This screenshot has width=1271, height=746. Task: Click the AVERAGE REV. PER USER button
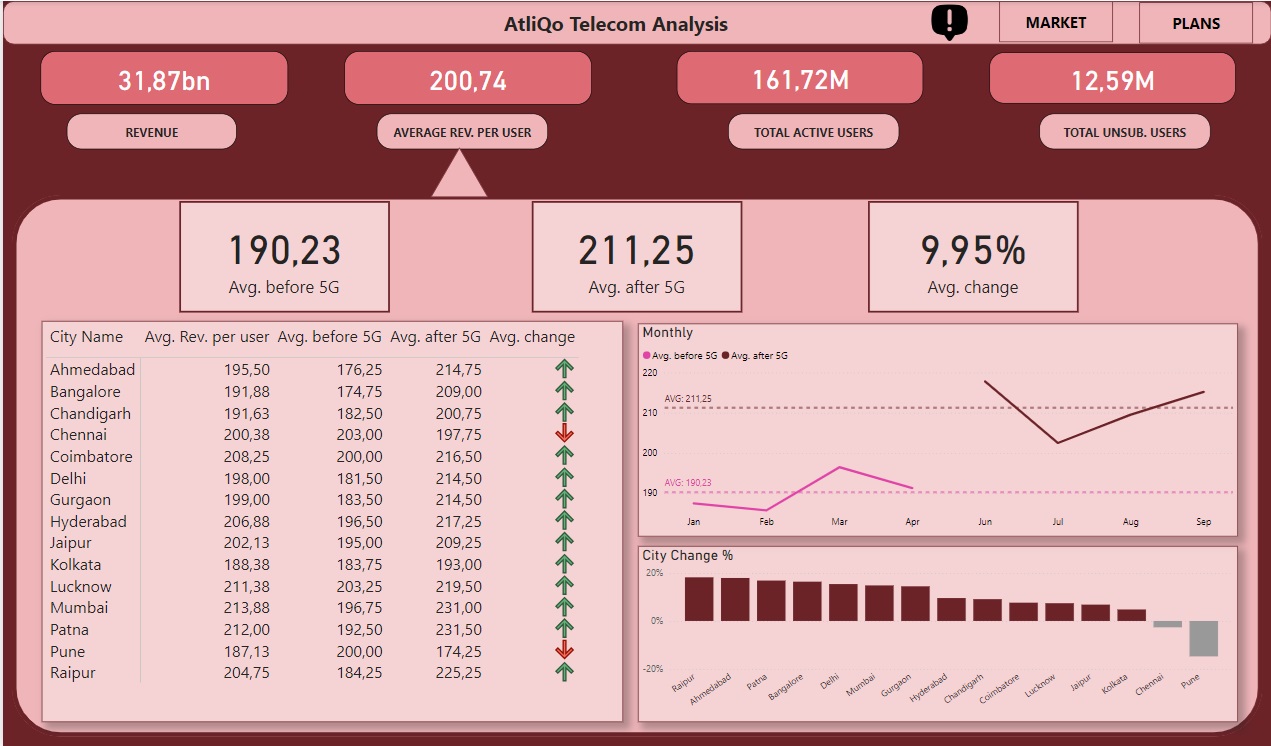(462, 132)
